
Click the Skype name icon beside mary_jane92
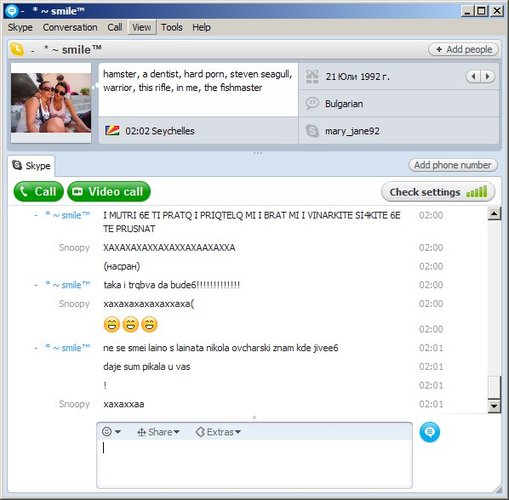(x=312, y=131)
